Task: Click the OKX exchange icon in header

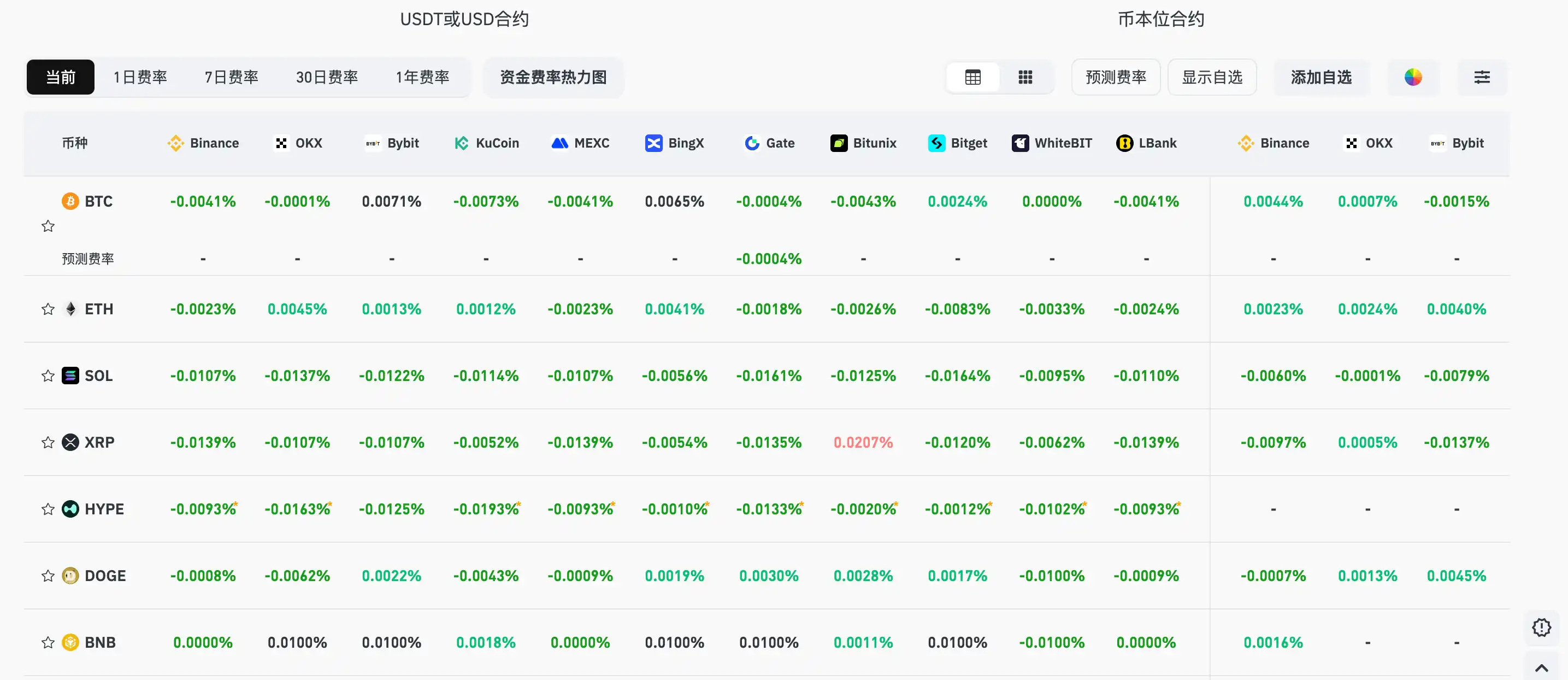Action: (x=281, y=143)
